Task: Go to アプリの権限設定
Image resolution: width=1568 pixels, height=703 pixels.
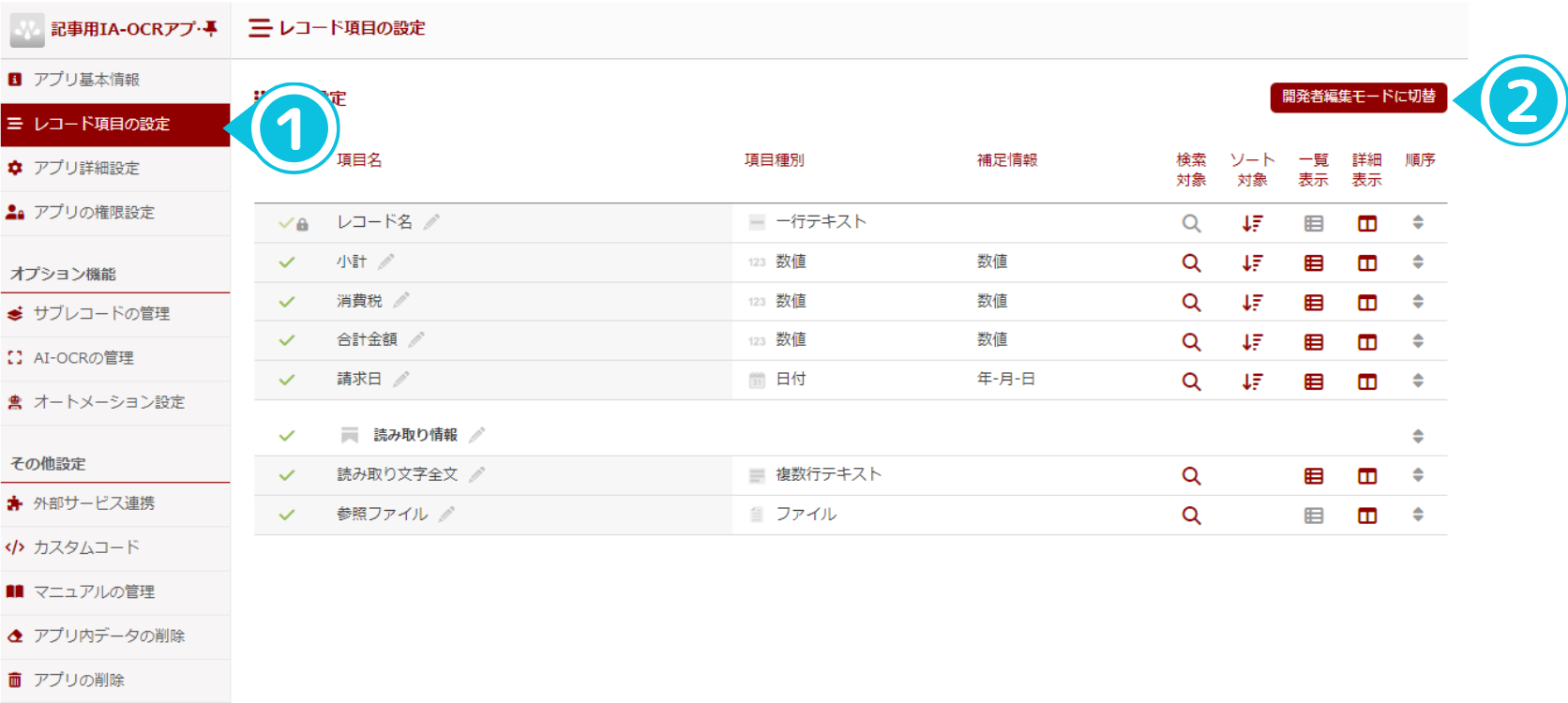Action: (x=114, y=212)
